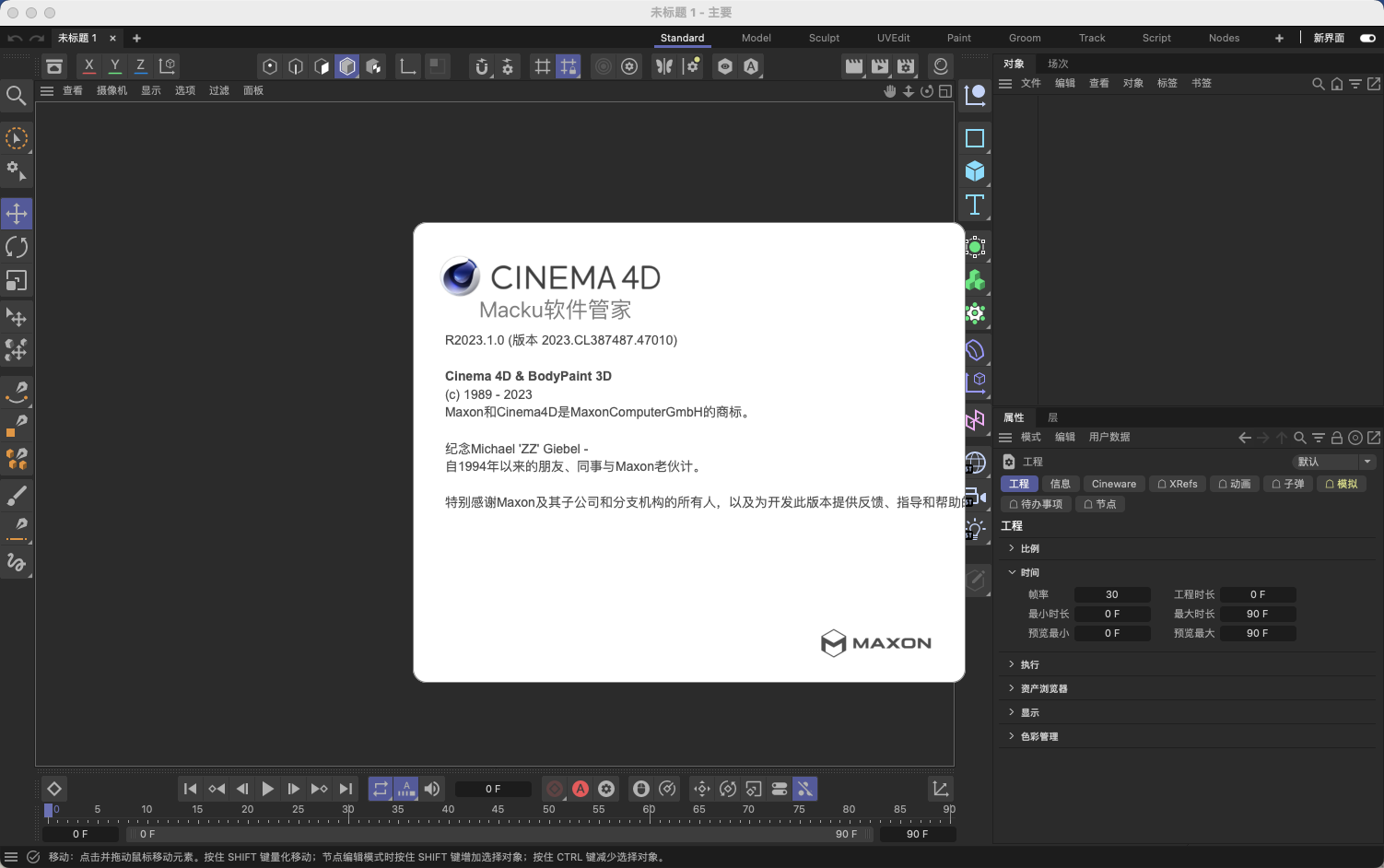Select the Scale tool
The image size is (1384, 868).
[17, 280]
